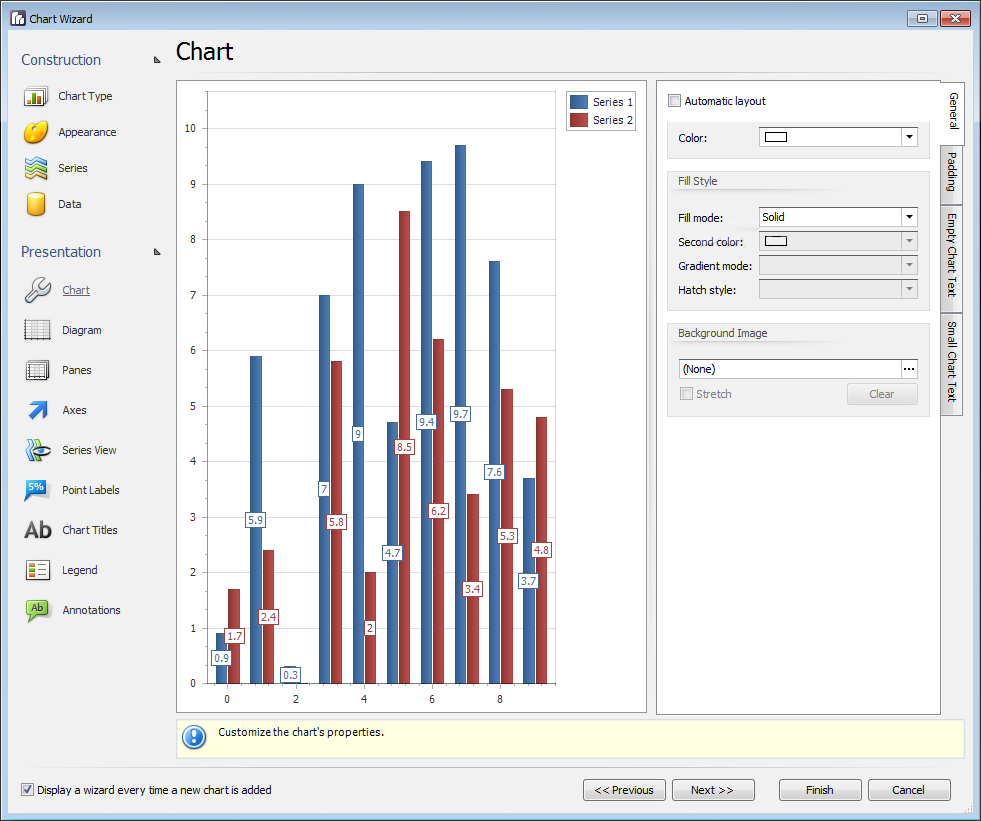Click the Series layered waves icon
Image resolution: width=981 pixels, height=821 pixels.
point(36,168)
